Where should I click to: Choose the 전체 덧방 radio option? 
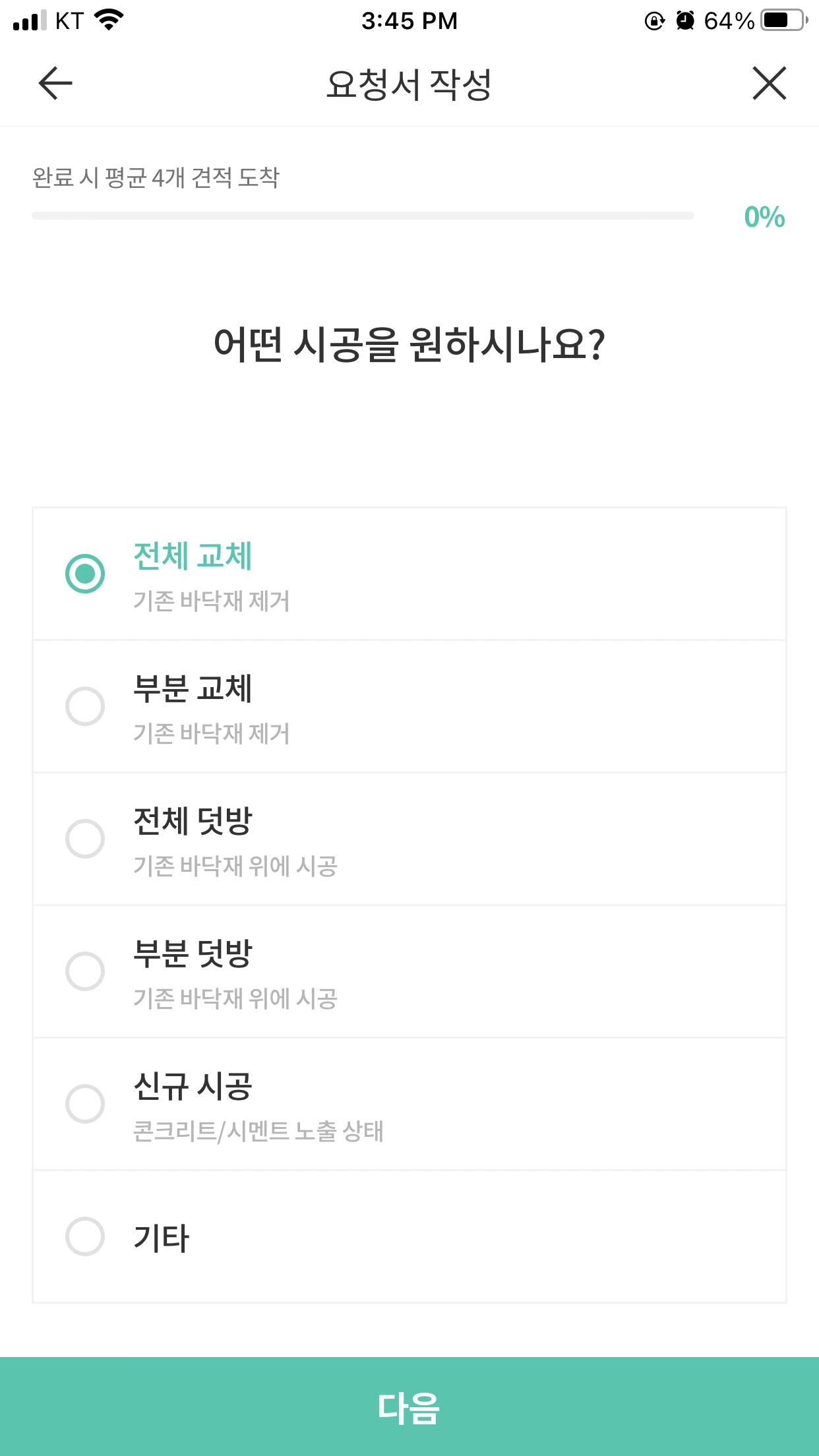click(85, 839)
